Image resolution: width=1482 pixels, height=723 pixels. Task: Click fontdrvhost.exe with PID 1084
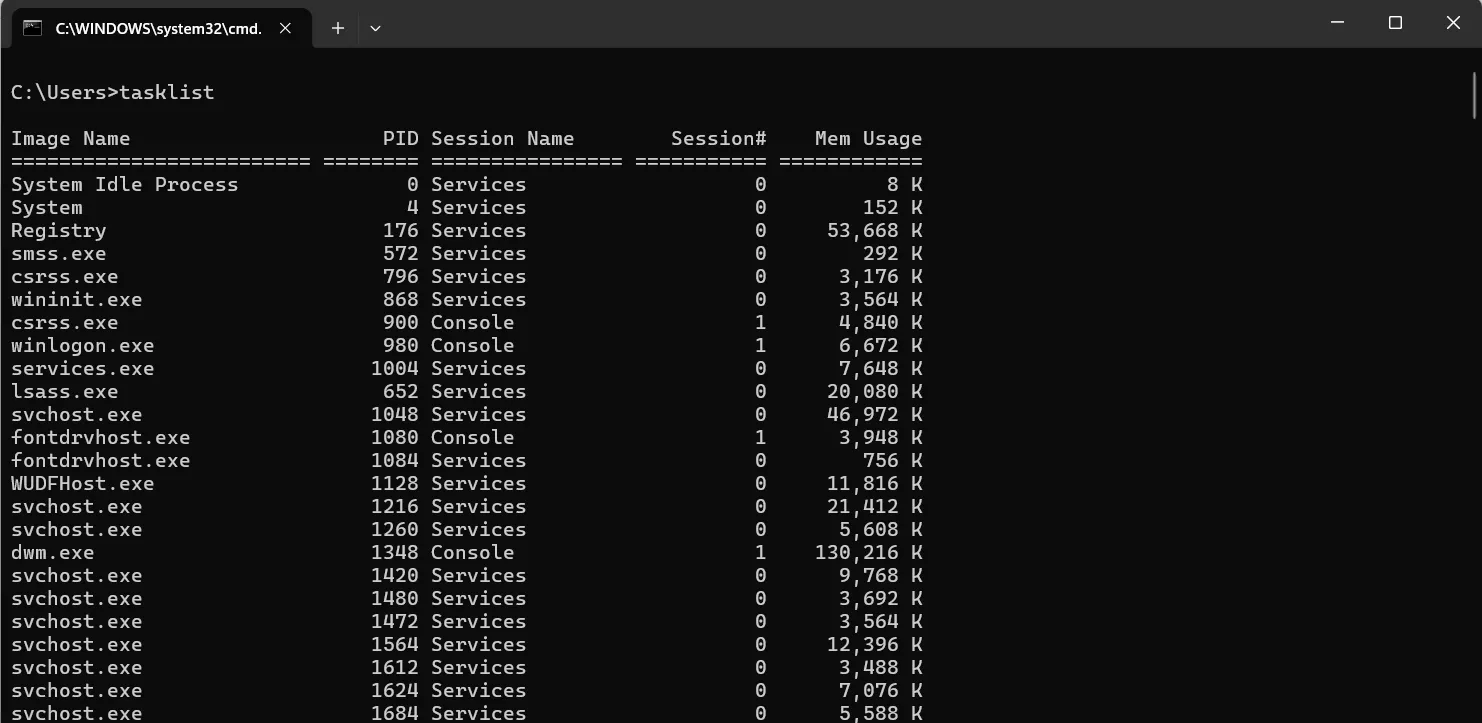pos(101,460)
